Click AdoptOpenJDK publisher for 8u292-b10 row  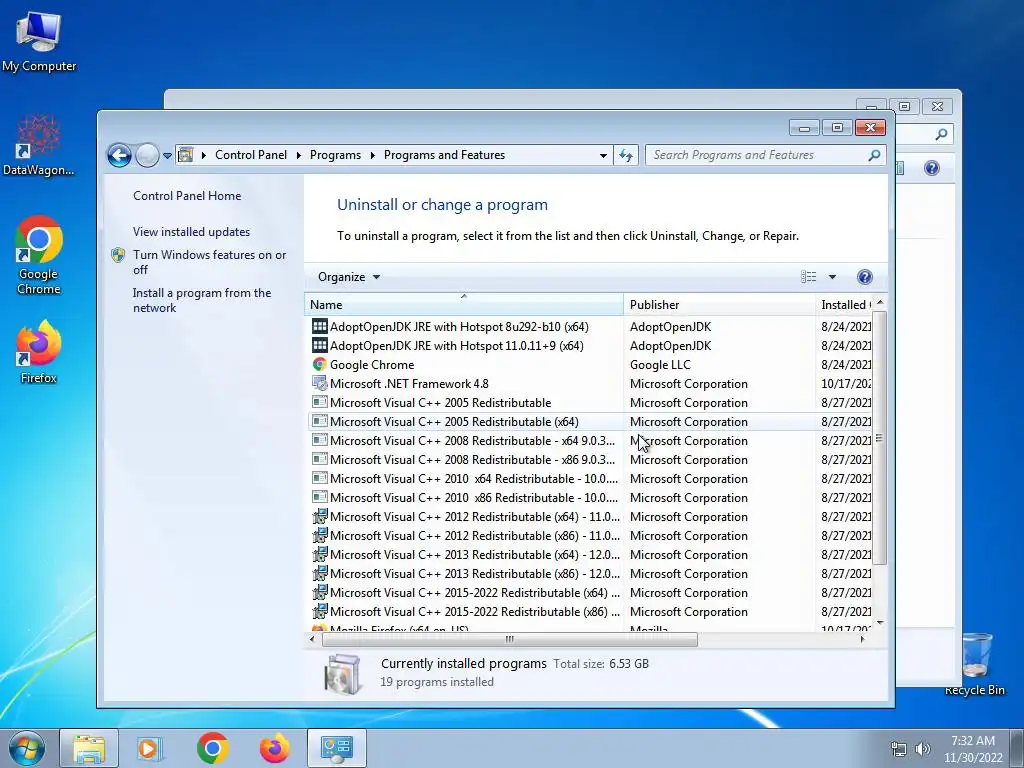(x=670, y=326)
